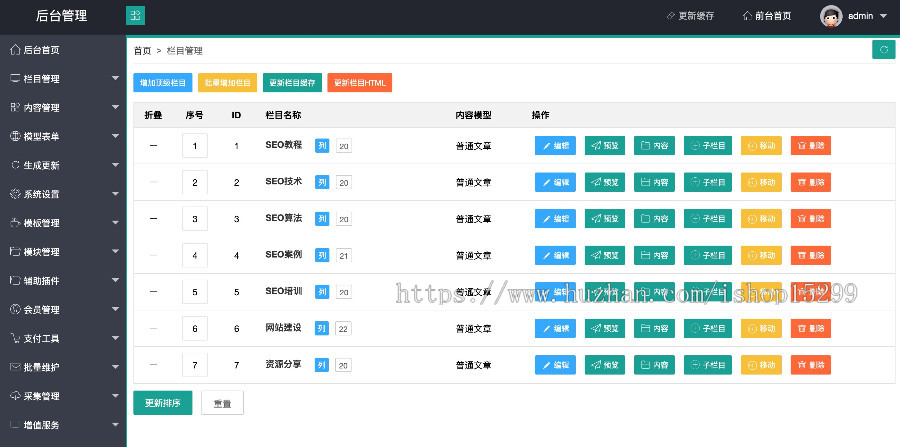
Task: Click the 列 badge for SEO教程
Action: (322, 146)
